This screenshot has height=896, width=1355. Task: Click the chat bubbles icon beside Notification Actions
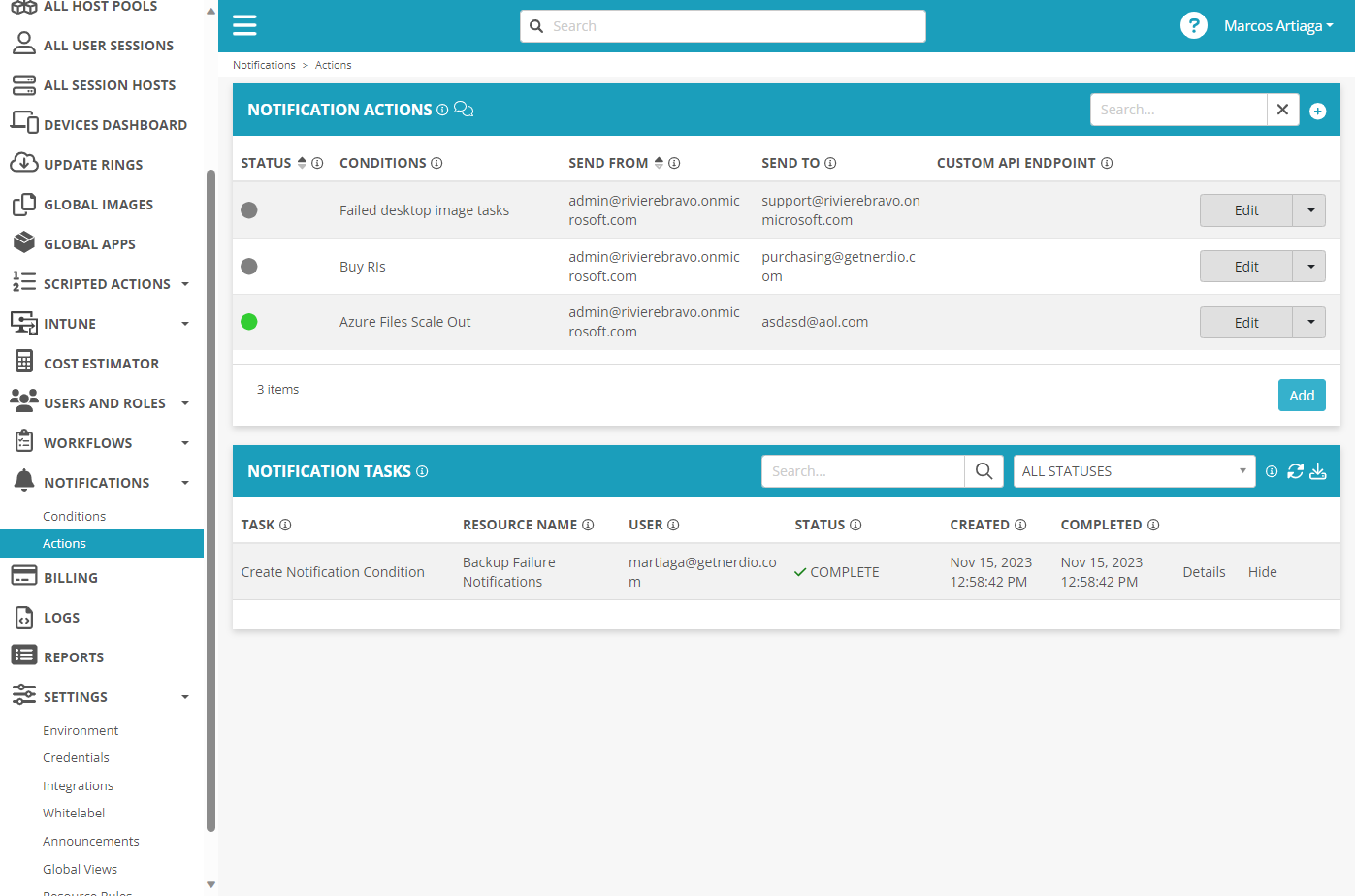(x=464, y=109)
